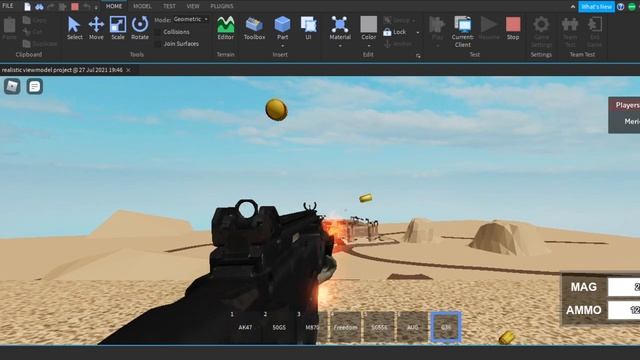Click the new file icon in quick access bar

pos(27,7)
